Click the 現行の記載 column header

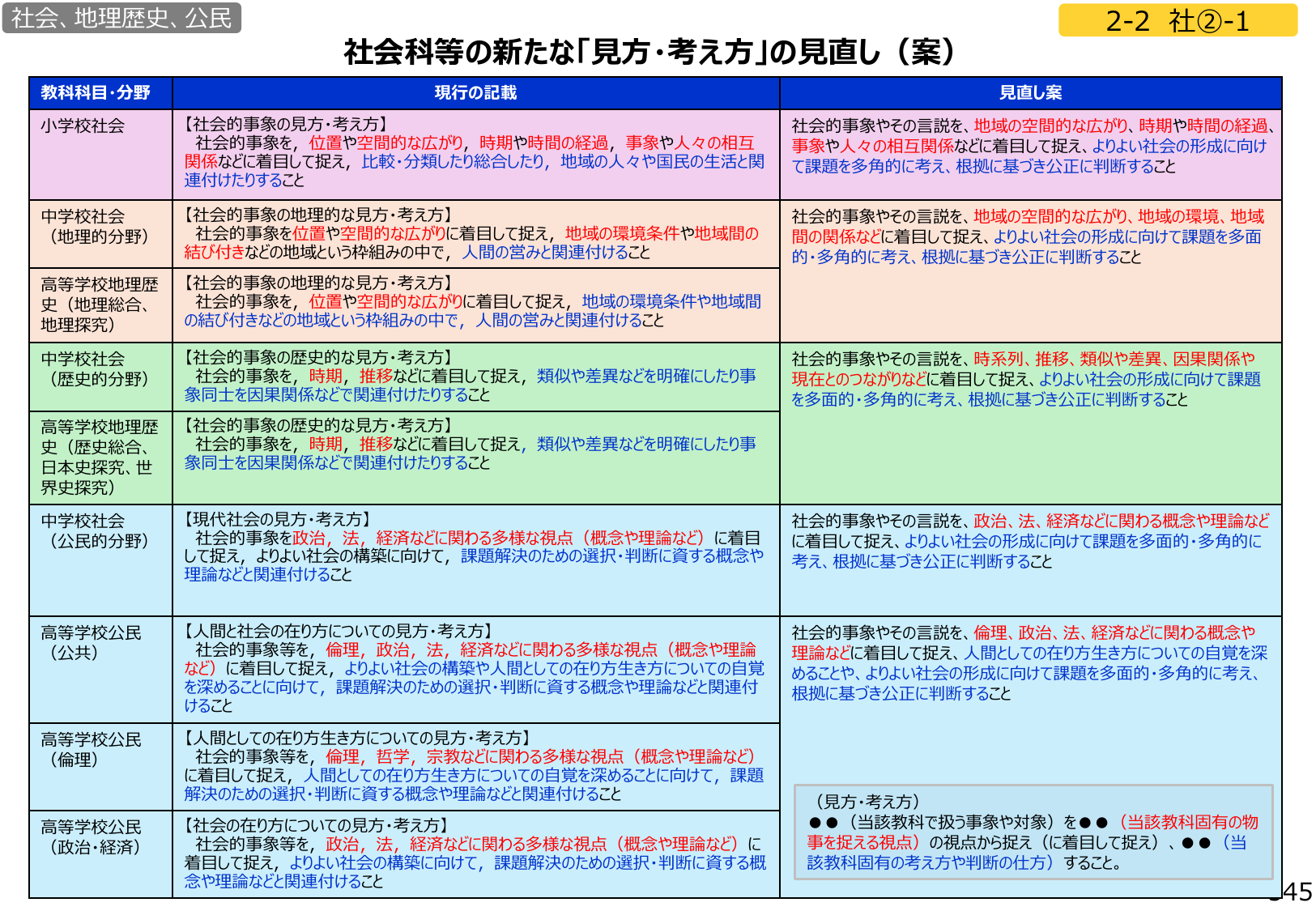(x=475, y=93)
